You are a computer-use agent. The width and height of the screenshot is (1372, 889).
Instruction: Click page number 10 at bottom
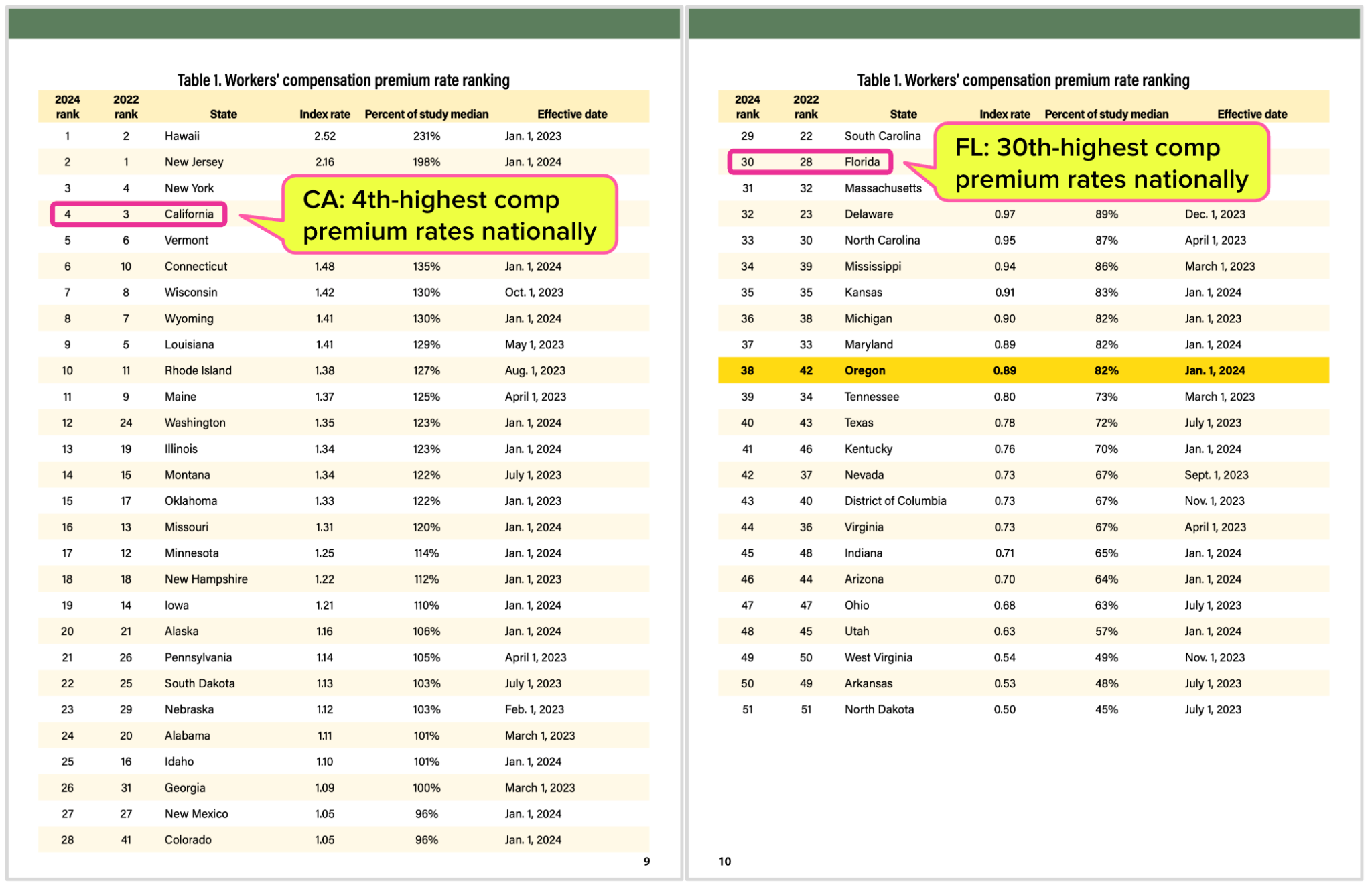click(725, 862)
